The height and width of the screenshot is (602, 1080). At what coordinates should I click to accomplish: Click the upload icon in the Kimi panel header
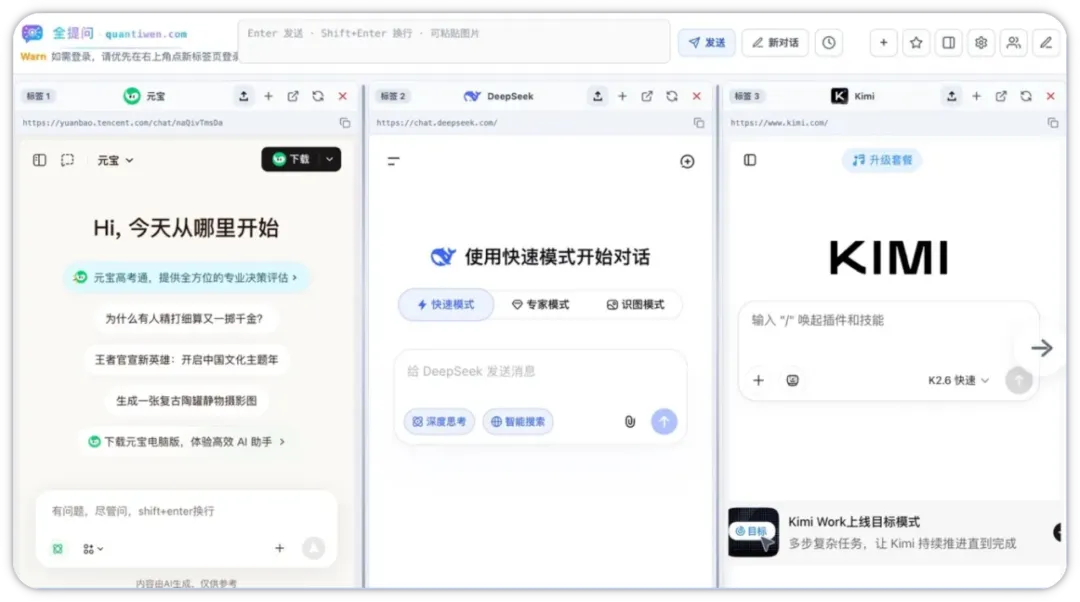click(952, 96)
